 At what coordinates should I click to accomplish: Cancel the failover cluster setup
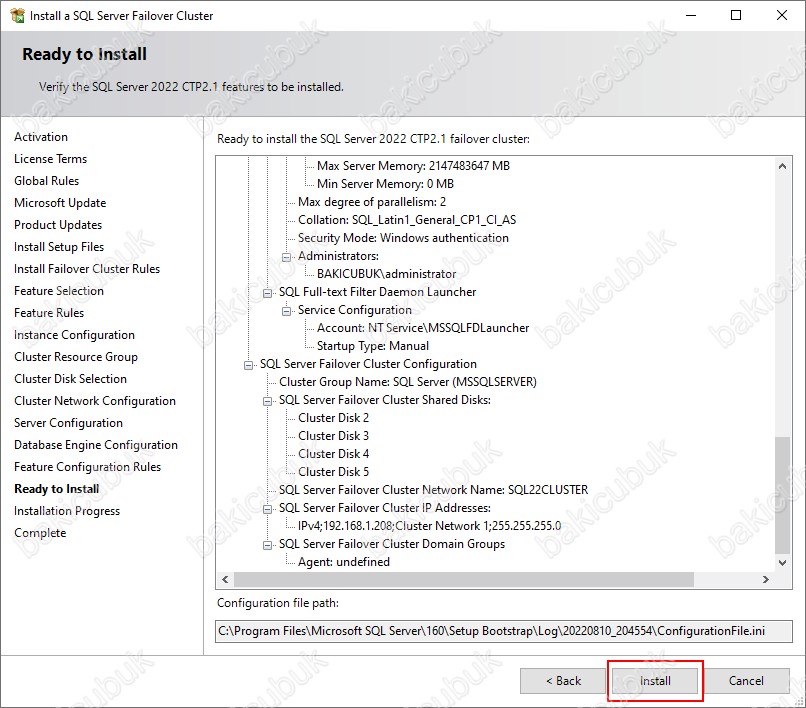(746, 681)
